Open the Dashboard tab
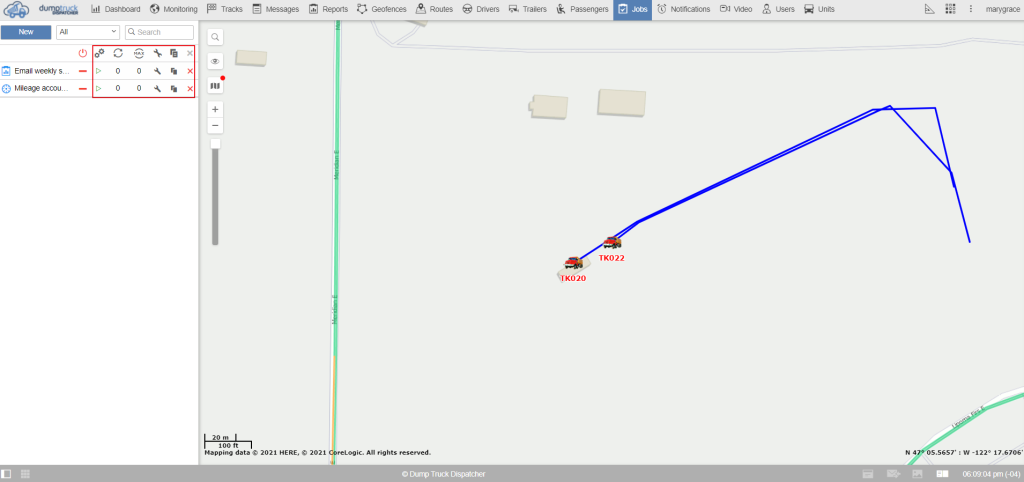The height and width of the screenshot is (482, 1024). 115,9
